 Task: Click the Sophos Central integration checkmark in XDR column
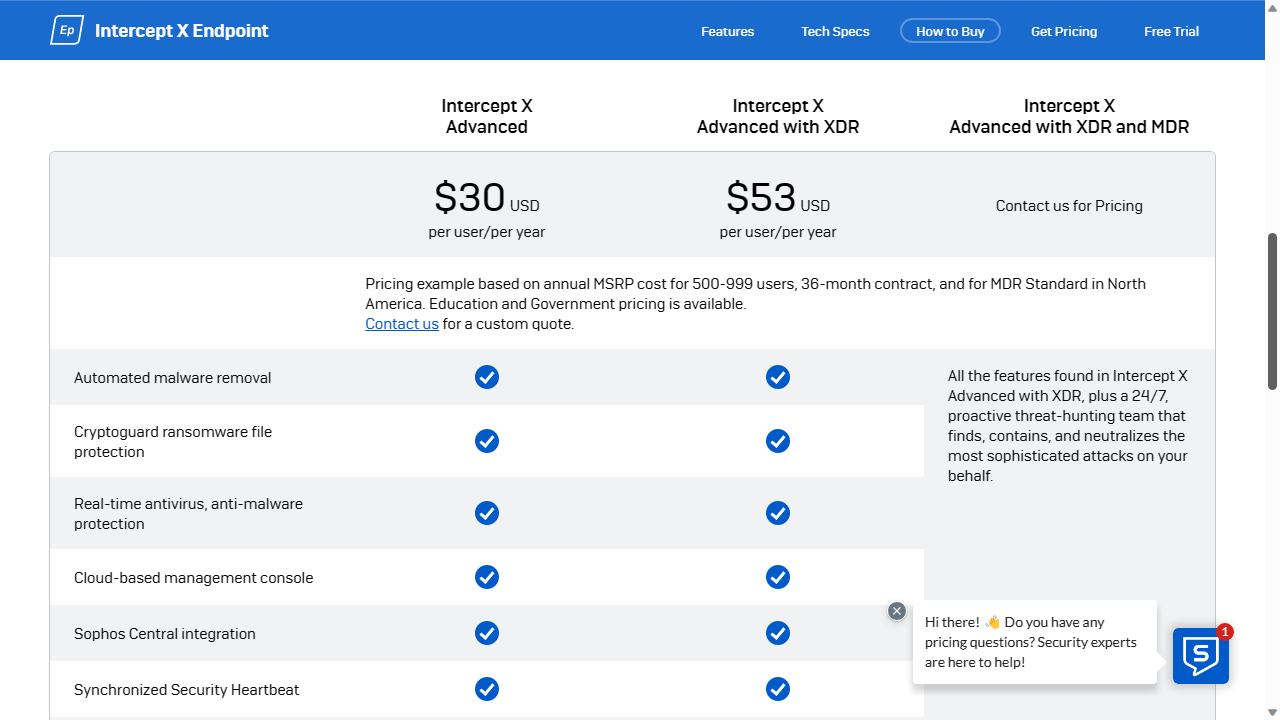tap(778, 633)
